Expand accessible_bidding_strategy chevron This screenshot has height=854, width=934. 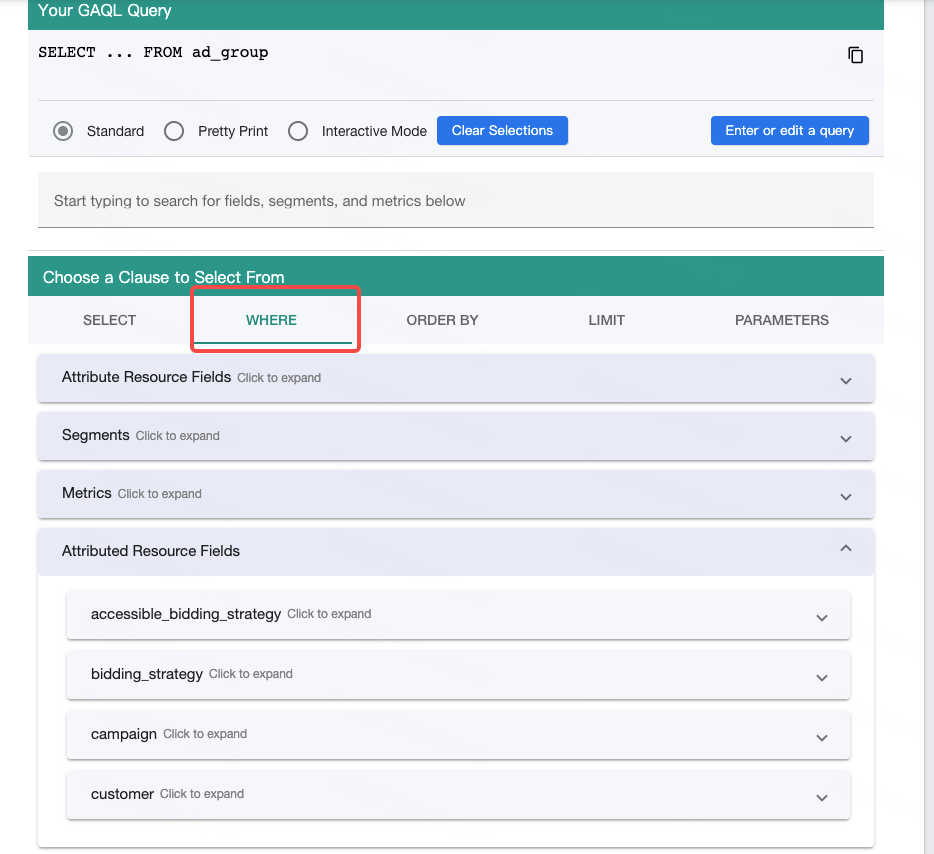[x=822, y=618]
